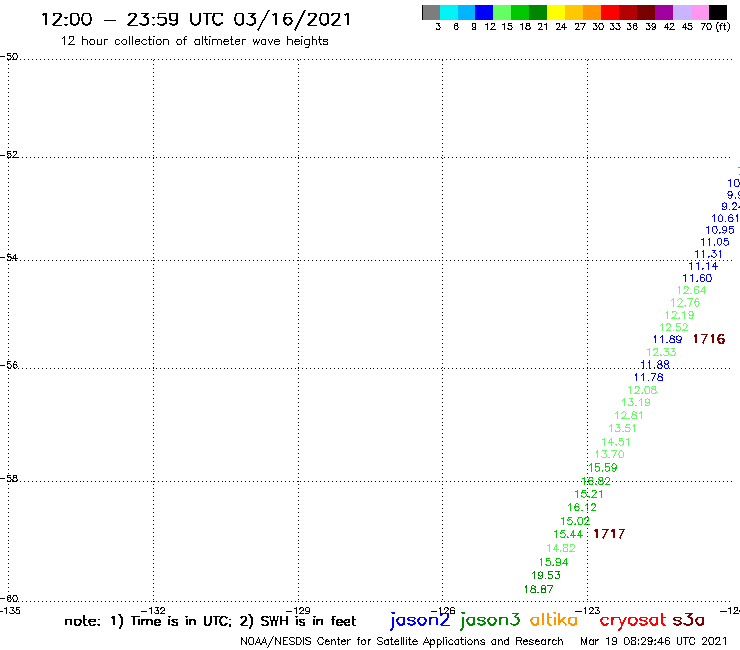Screen dimensions: 740x650
Task: Click wave height value '13.19'
Action: pyautogui.click(x=636, y=403)
